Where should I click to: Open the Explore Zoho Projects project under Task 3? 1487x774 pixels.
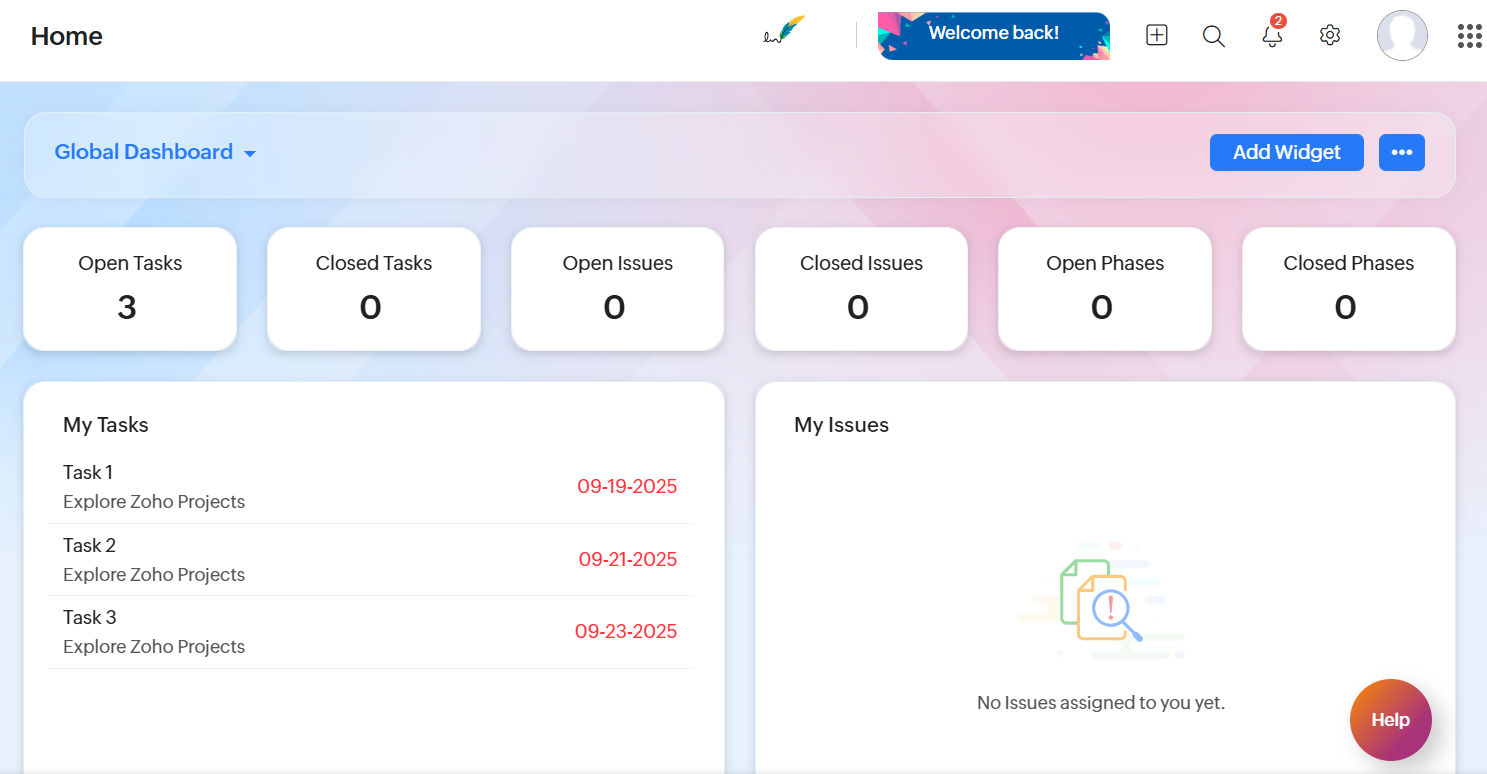pyautogui.click(x=153, y=646)
